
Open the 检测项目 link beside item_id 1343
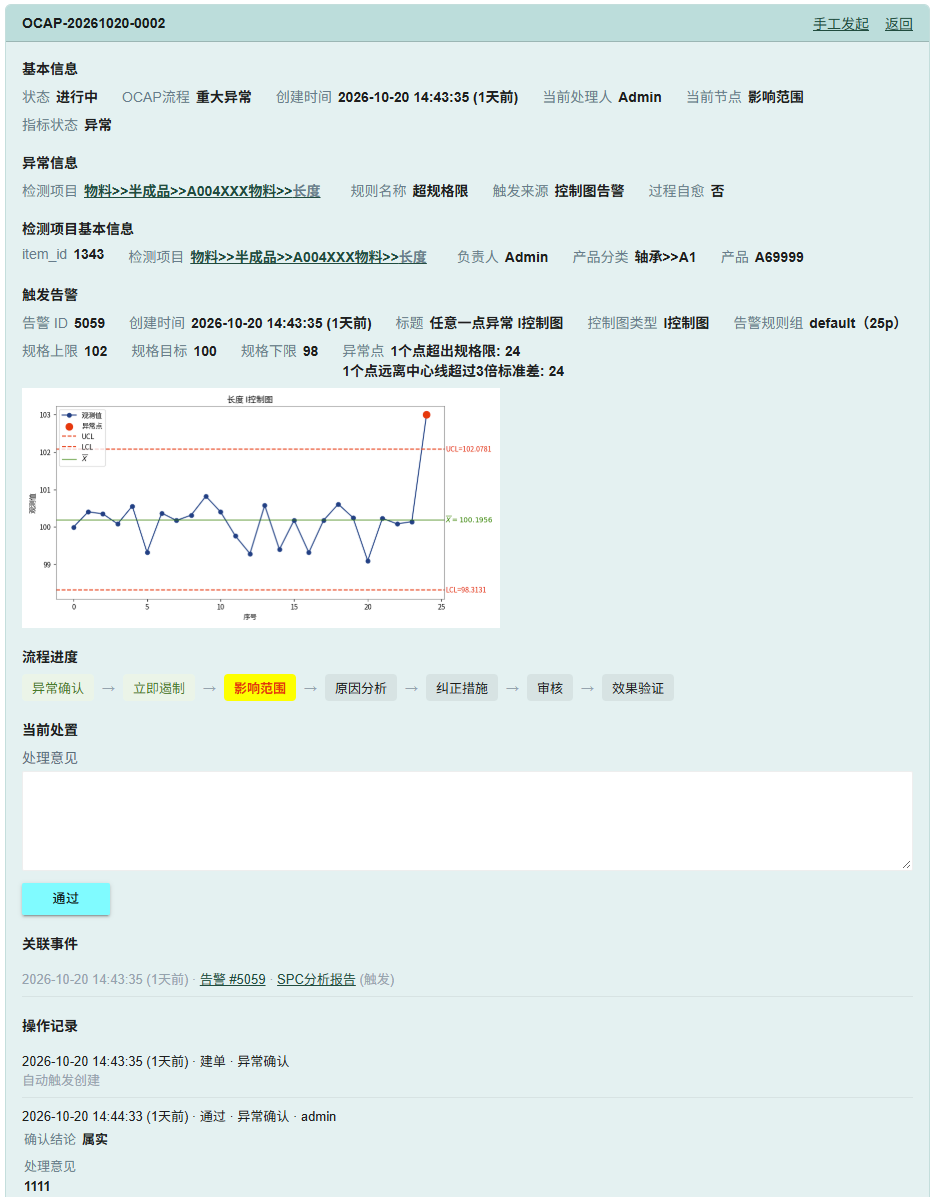[x=308, y=257]
